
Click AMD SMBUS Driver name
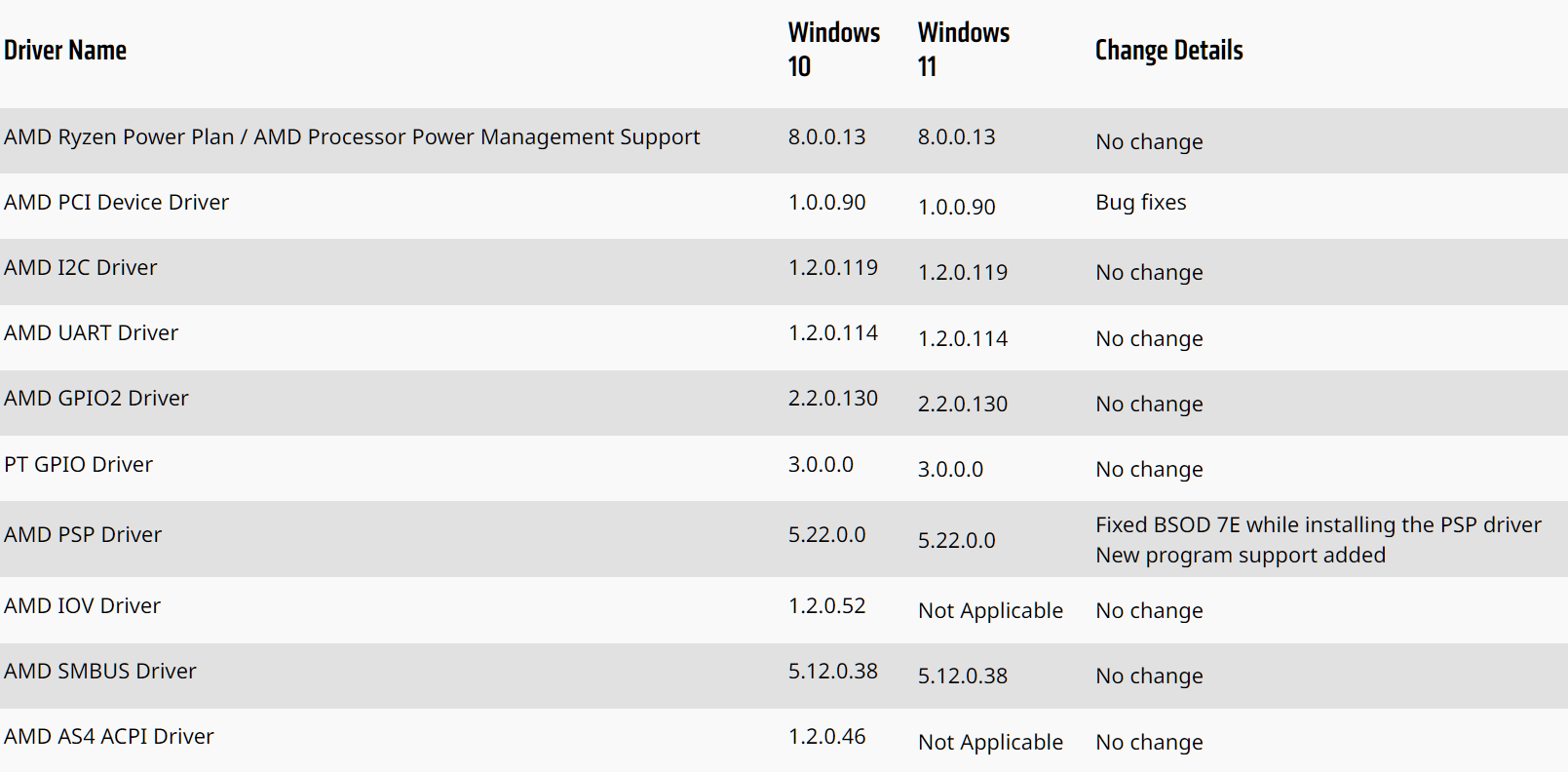coord(100,672)
